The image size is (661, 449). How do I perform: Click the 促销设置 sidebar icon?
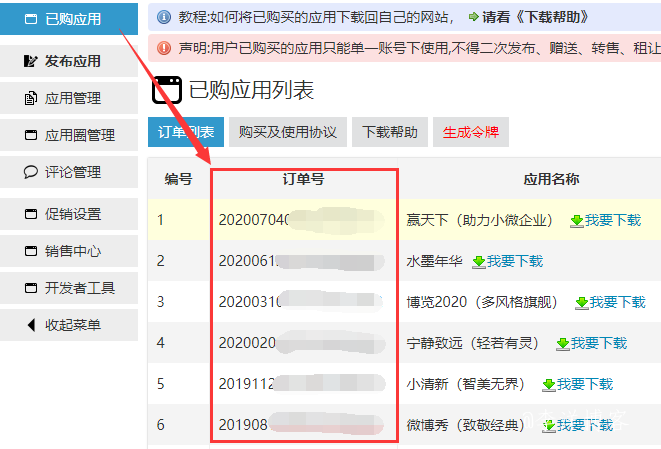29,214
